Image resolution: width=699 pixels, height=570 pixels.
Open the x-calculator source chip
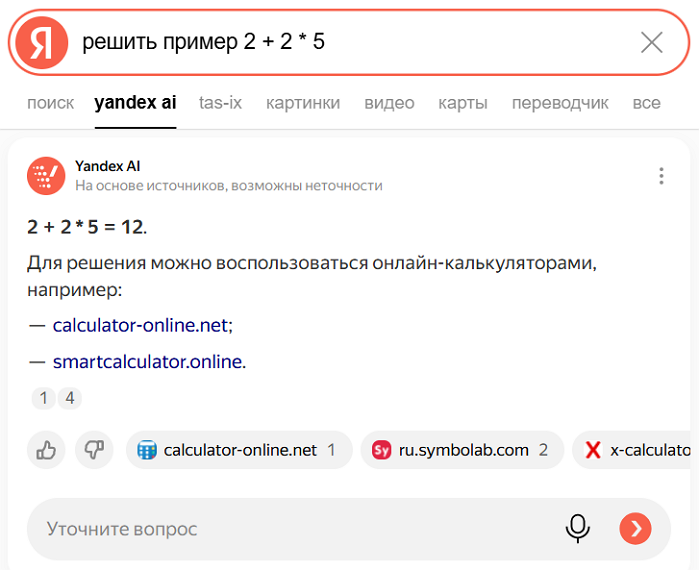[631, 450]
